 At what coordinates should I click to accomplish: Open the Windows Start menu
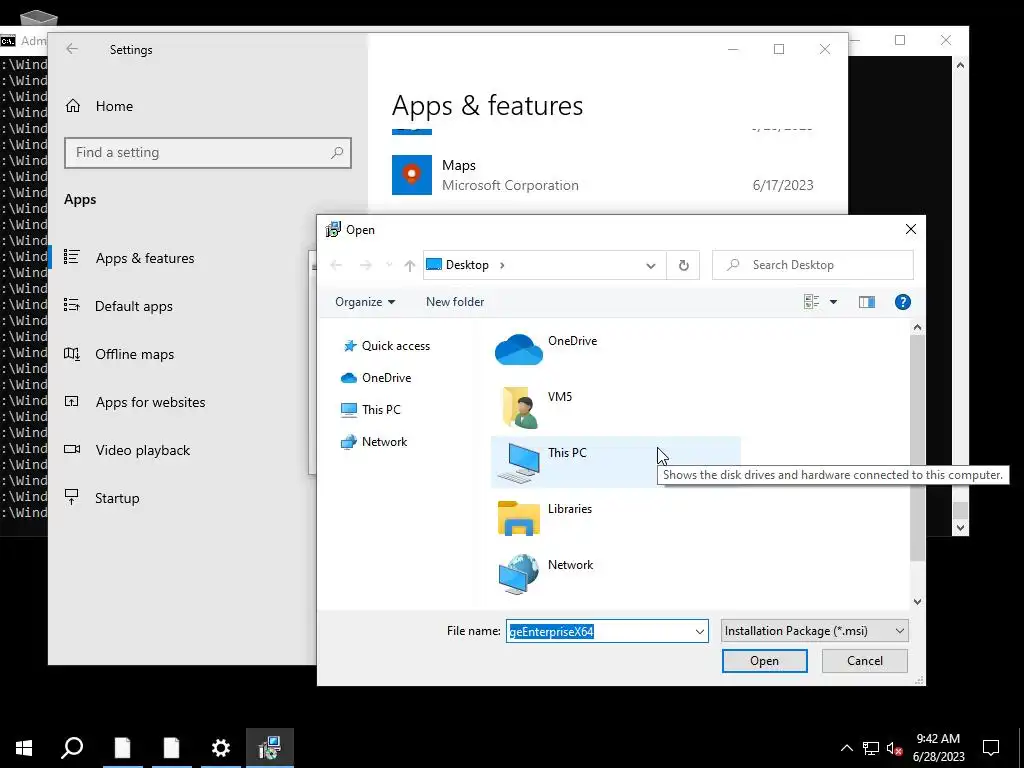[24, 748]
